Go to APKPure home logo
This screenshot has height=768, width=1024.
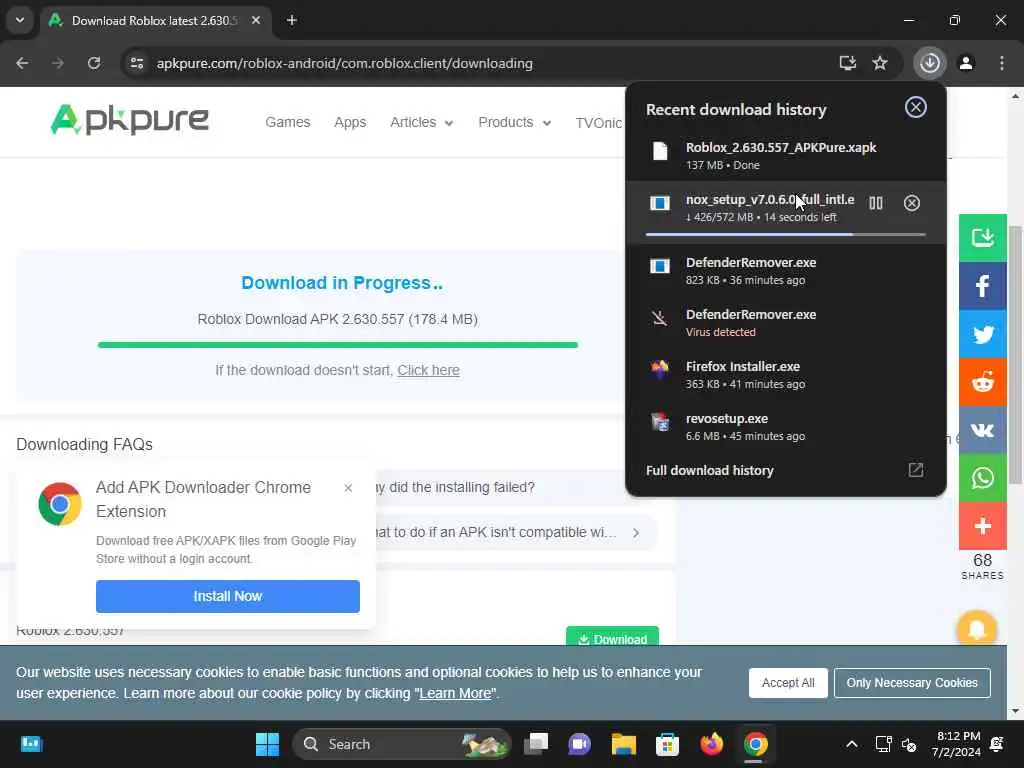point(129,120)
